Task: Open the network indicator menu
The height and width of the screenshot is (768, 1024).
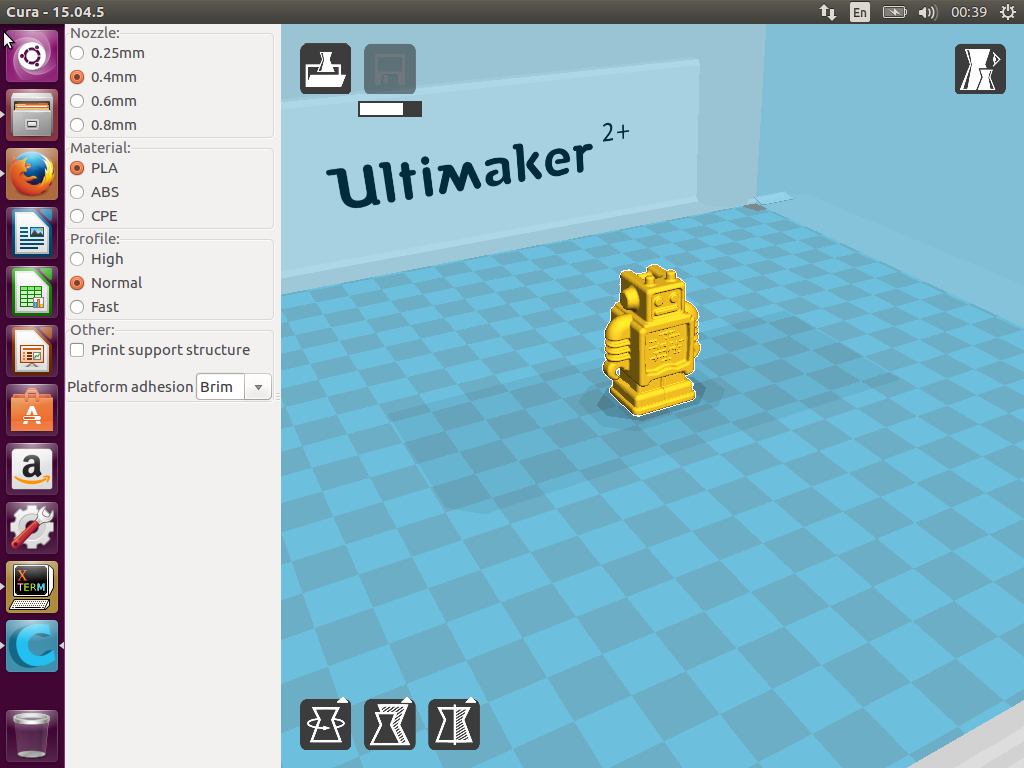Action: [x=827, y=12]
